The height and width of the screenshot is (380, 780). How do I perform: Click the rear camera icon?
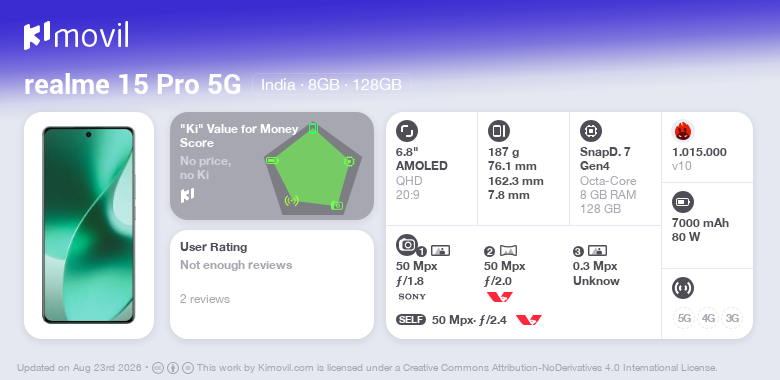(406, 245)
